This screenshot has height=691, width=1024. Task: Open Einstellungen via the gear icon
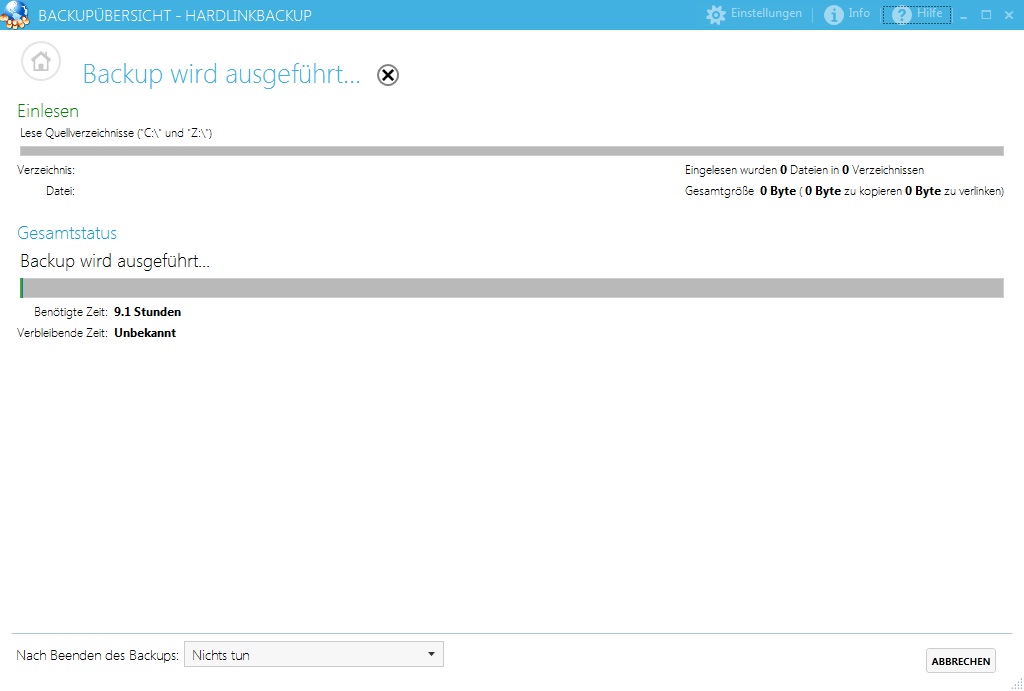coord(715,15)
